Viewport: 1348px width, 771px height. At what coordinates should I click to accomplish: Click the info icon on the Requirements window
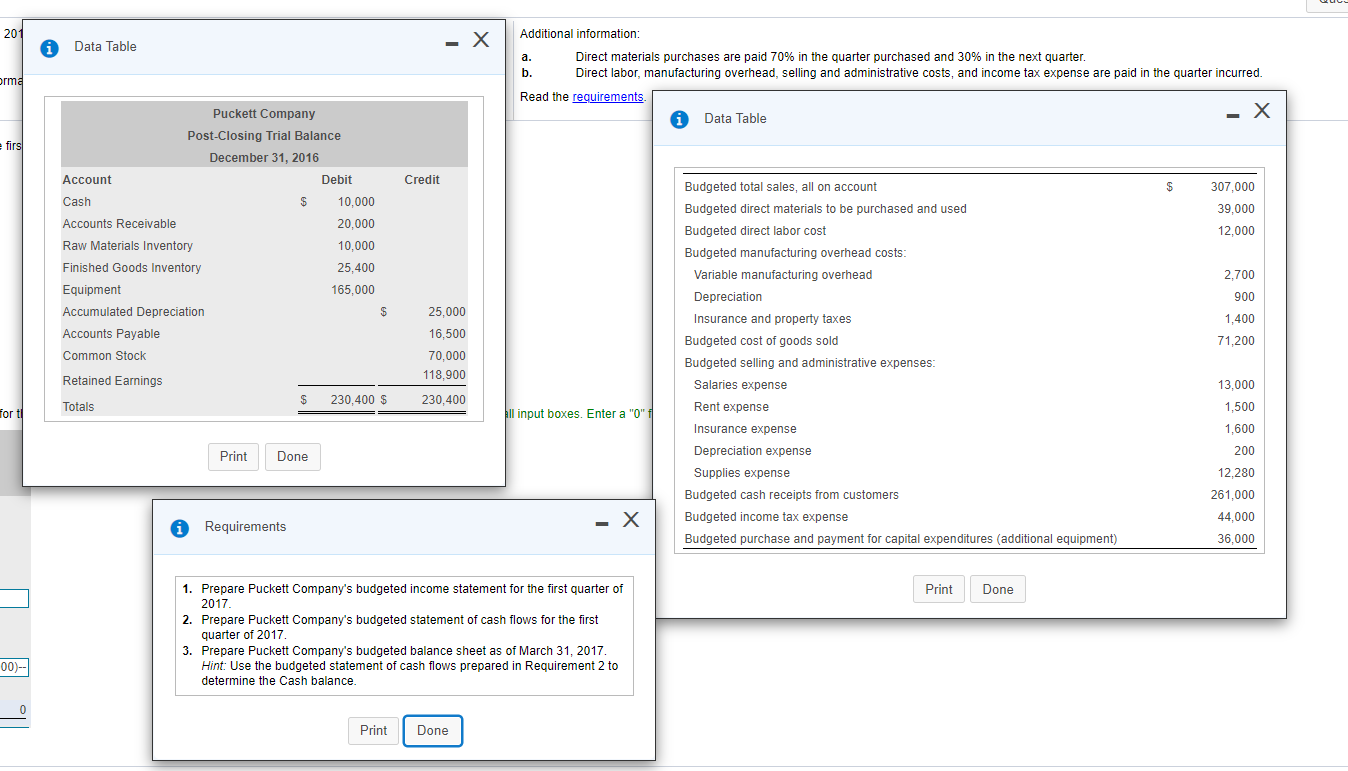tap(179, 527)
